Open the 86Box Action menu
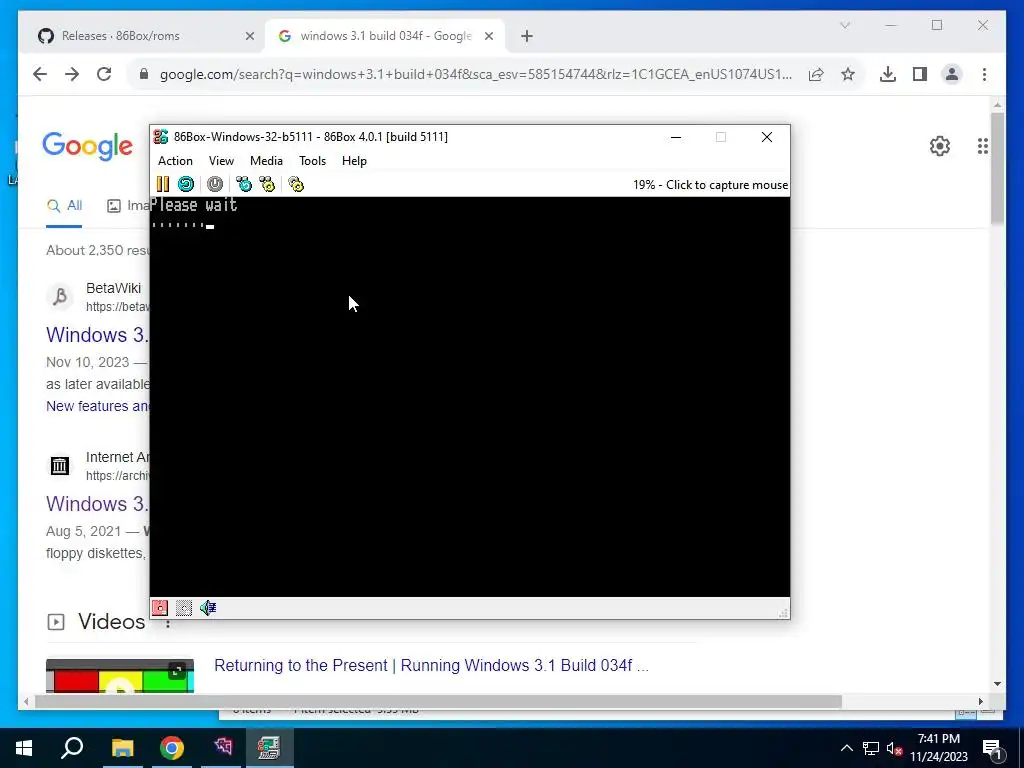1024x768 pixels. [175, 161]
